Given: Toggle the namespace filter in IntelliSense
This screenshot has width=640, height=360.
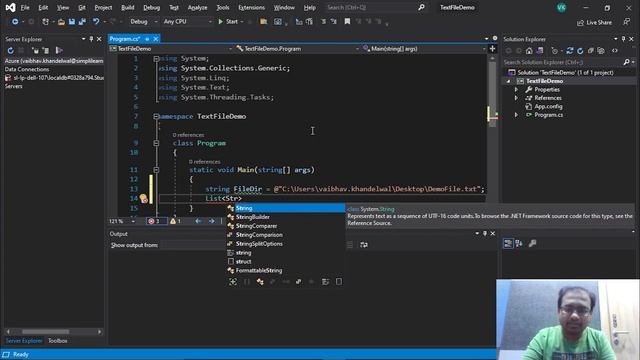Looking at the screenshot, I should [x=247, y=282].
